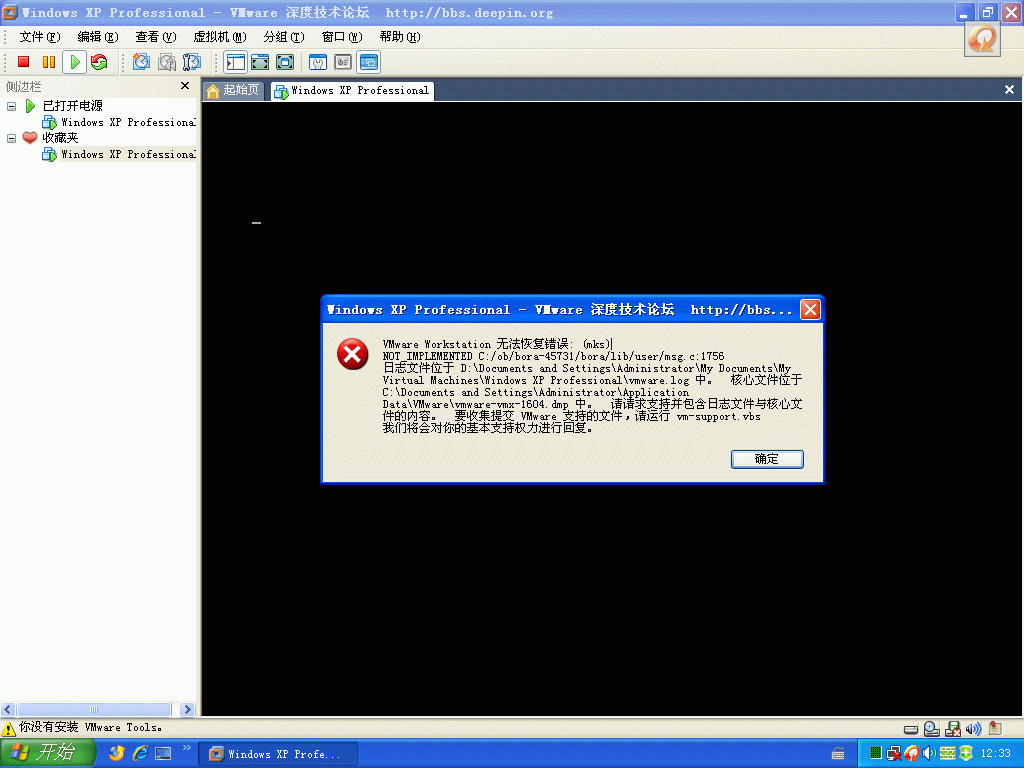Viewport: 1024px width, 768px height.
Task: Click sidebar horizontal scrollbar right arrow
Action: click(x=187, y=709)
